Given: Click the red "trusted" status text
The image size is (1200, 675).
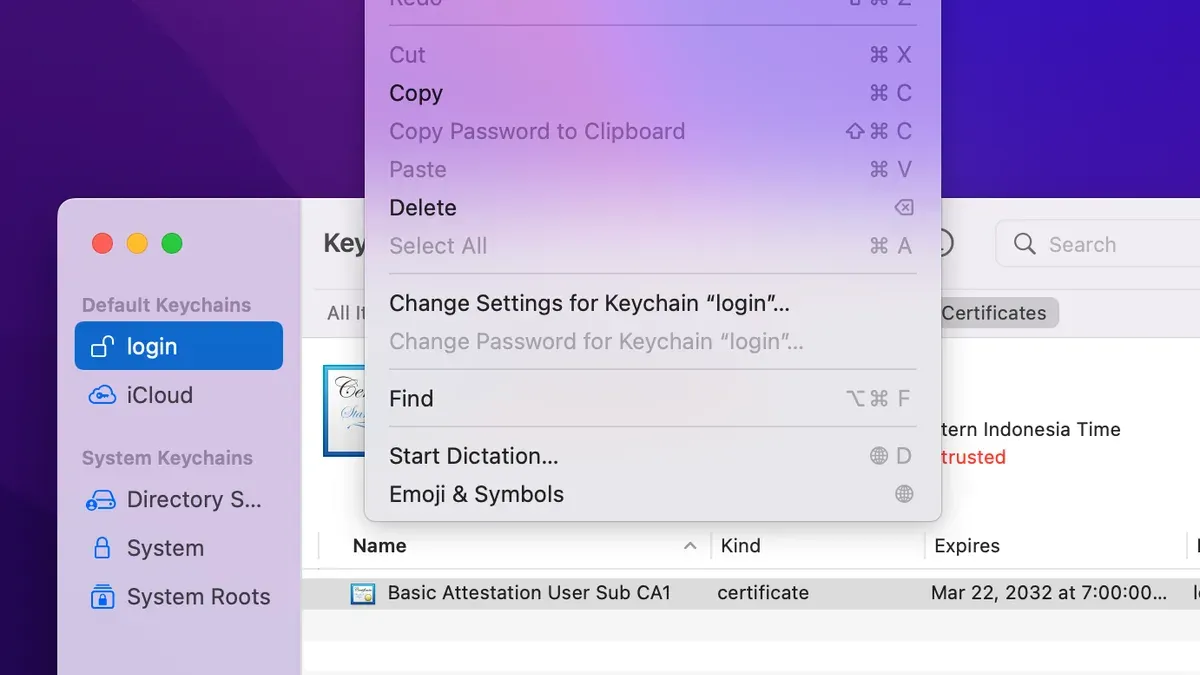Looking at the screenshot, I should pos(974,457).
